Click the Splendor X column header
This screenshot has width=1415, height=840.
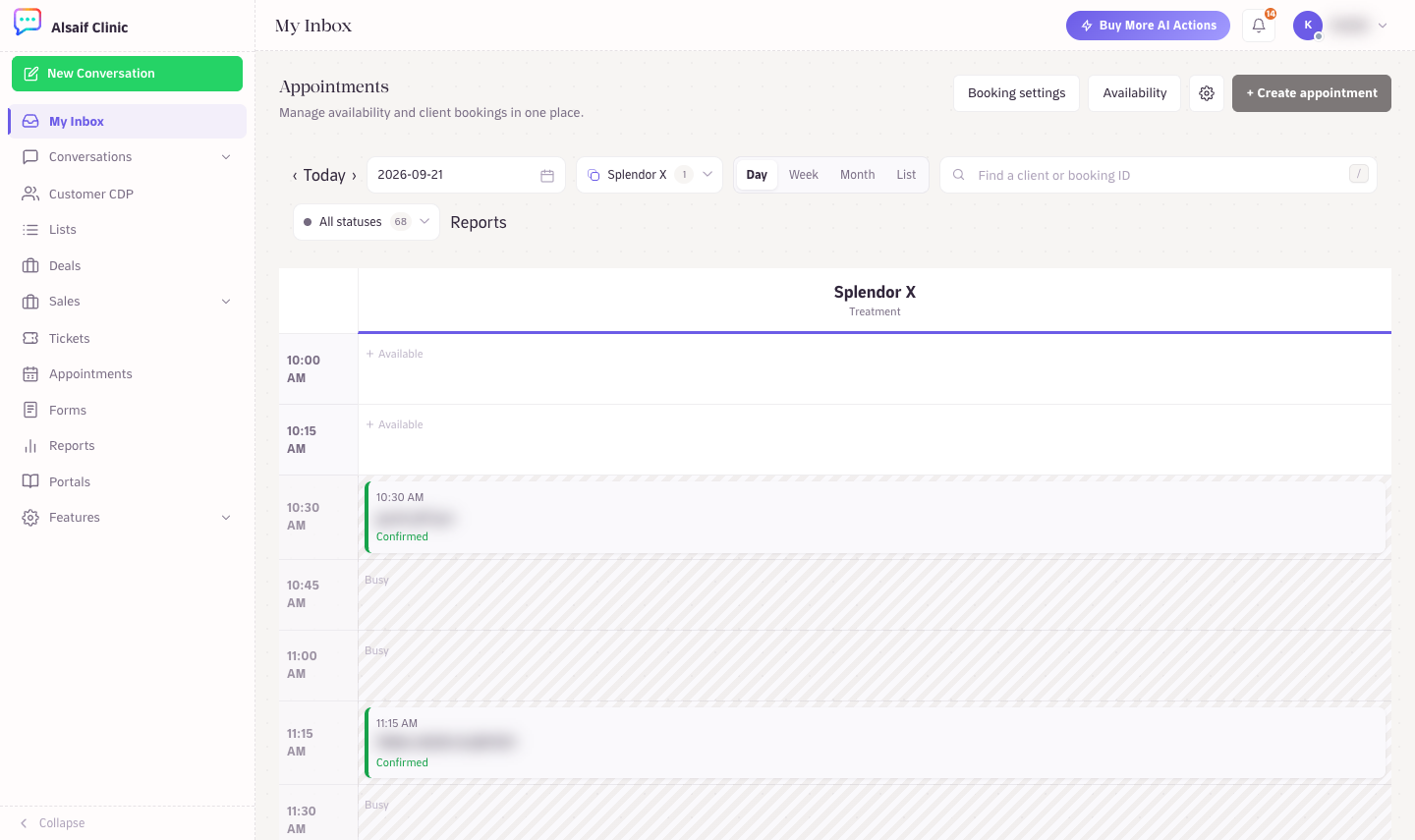click(875, 300)
